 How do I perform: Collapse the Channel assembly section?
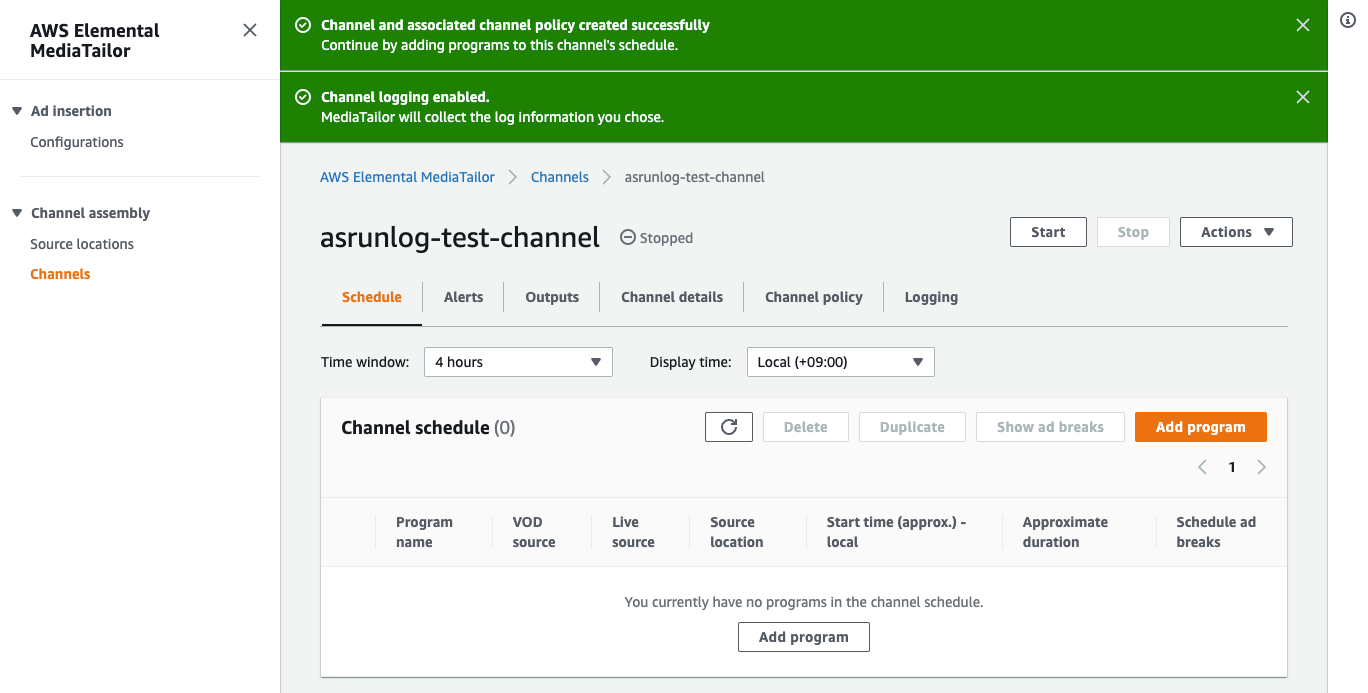[17, 213]
